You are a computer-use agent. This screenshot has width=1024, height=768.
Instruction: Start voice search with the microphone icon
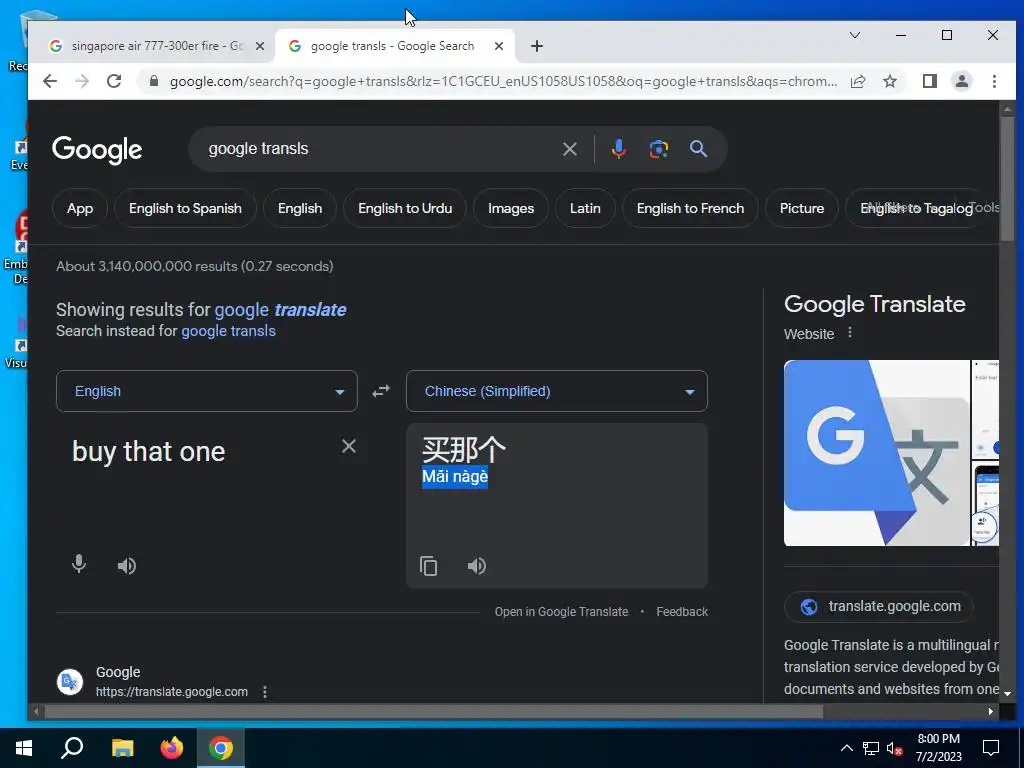[x=618, y=149]
